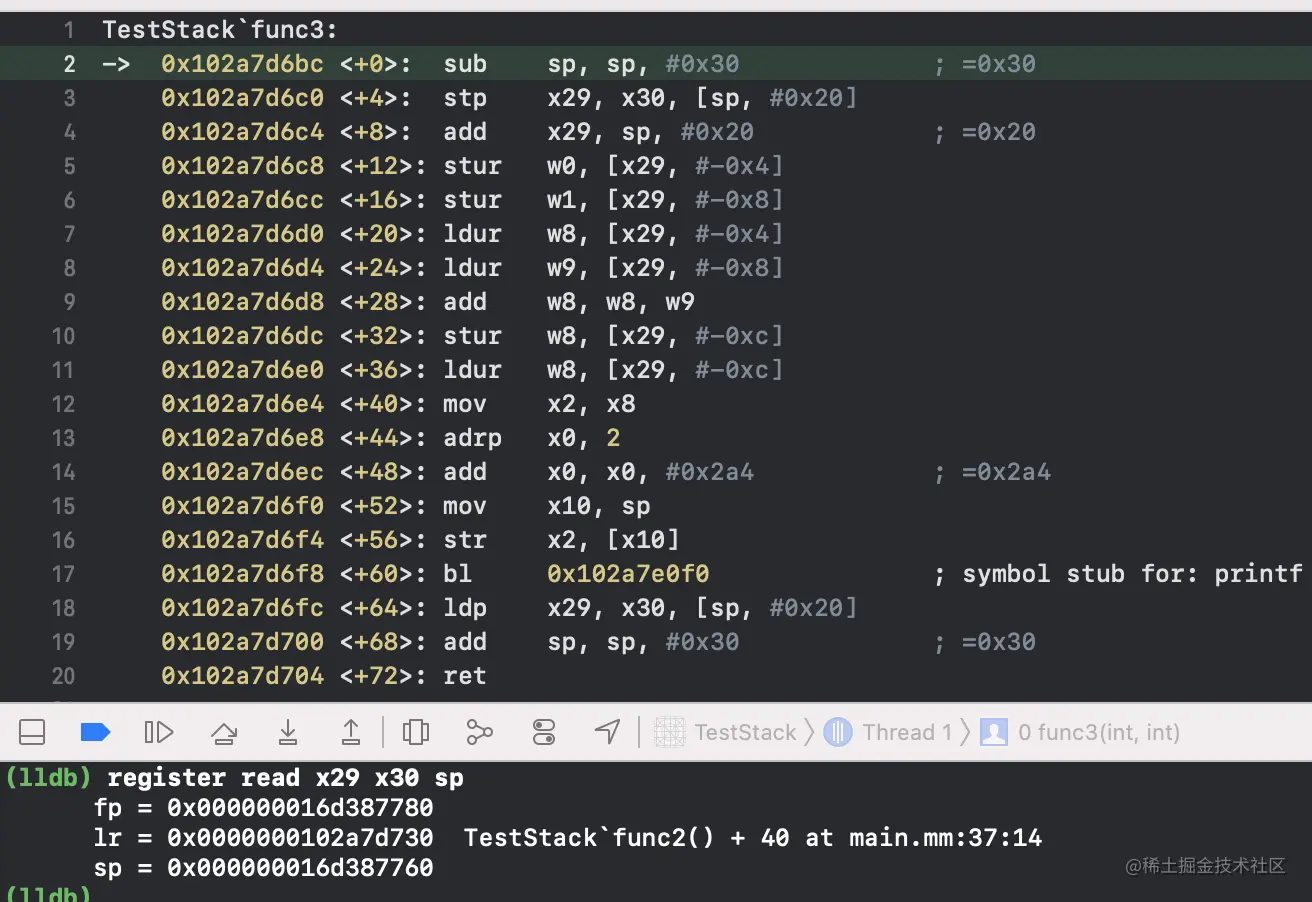
Task: Click the TestStack`func3: header text
Action: click(220, 30)
